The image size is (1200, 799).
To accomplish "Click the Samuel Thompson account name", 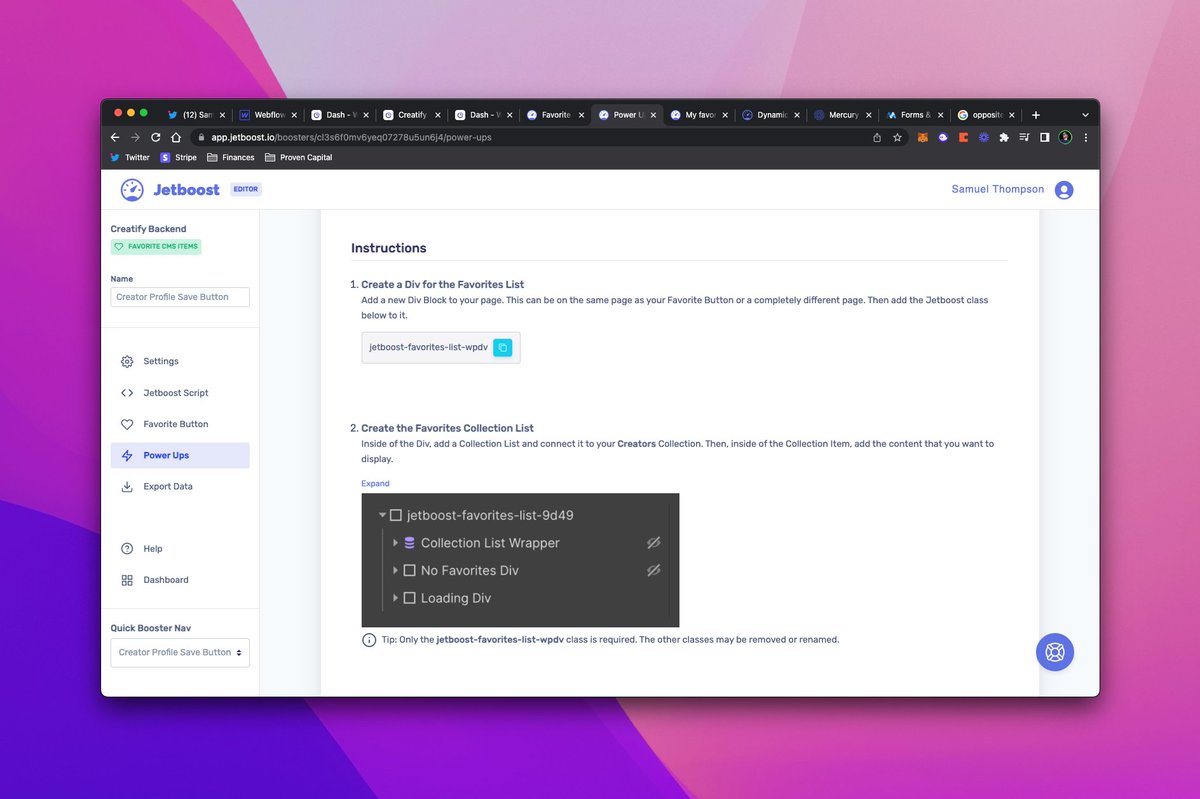I will click(x=998, y=189).
